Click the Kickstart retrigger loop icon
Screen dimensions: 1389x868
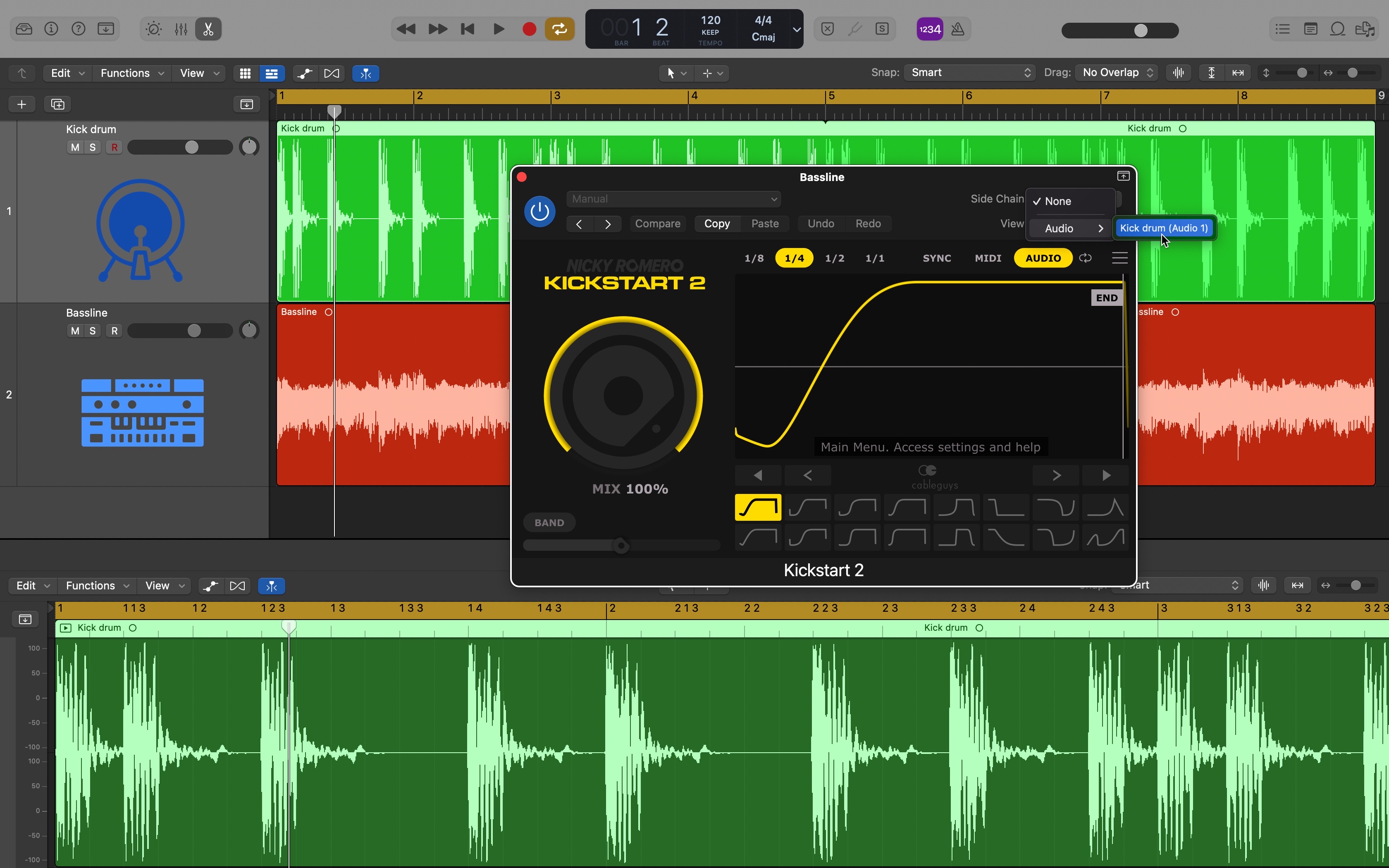click(1086, 258)
